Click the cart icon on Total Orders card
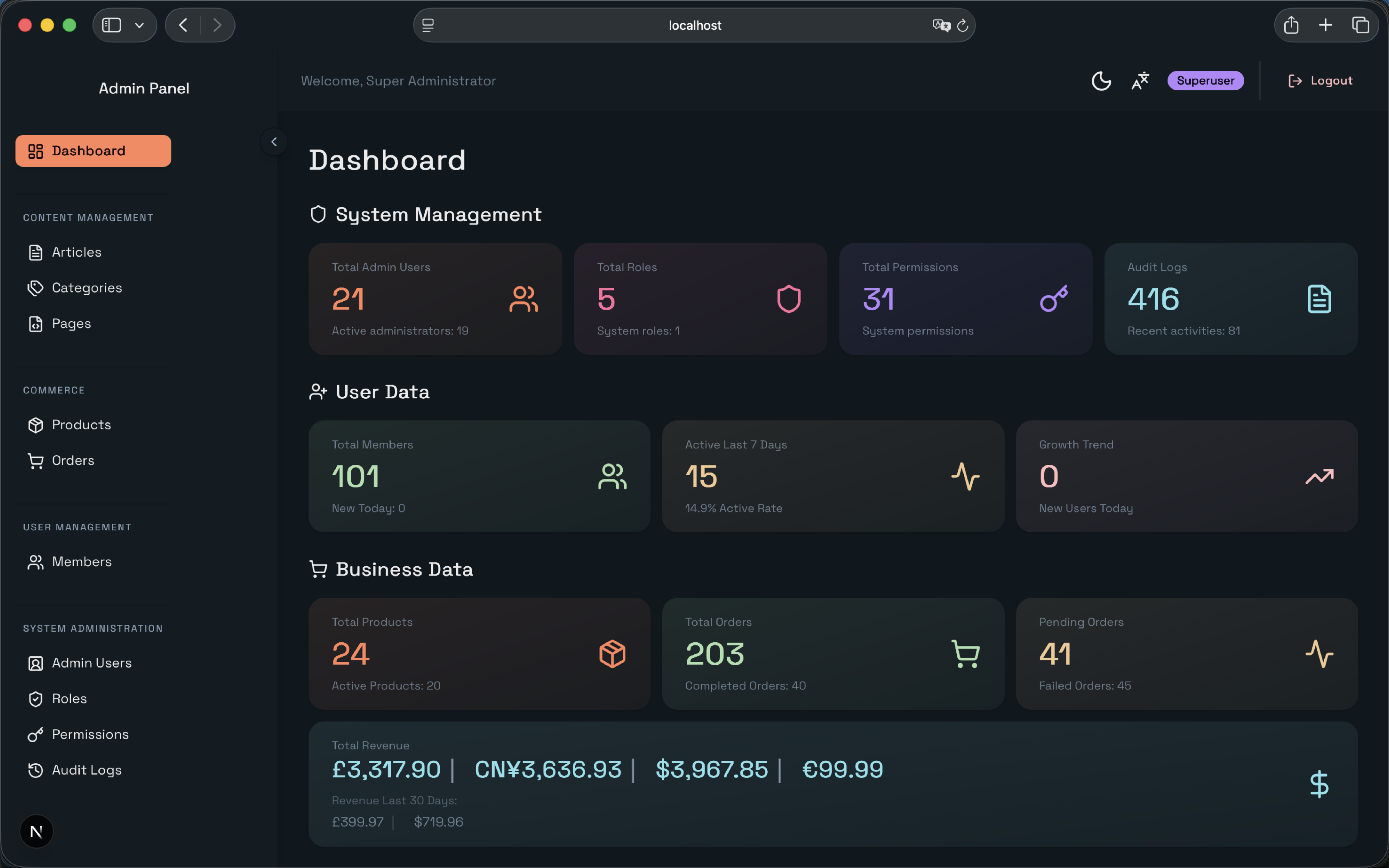Screen dimensions: 1389x868 (x=965, y=654)
